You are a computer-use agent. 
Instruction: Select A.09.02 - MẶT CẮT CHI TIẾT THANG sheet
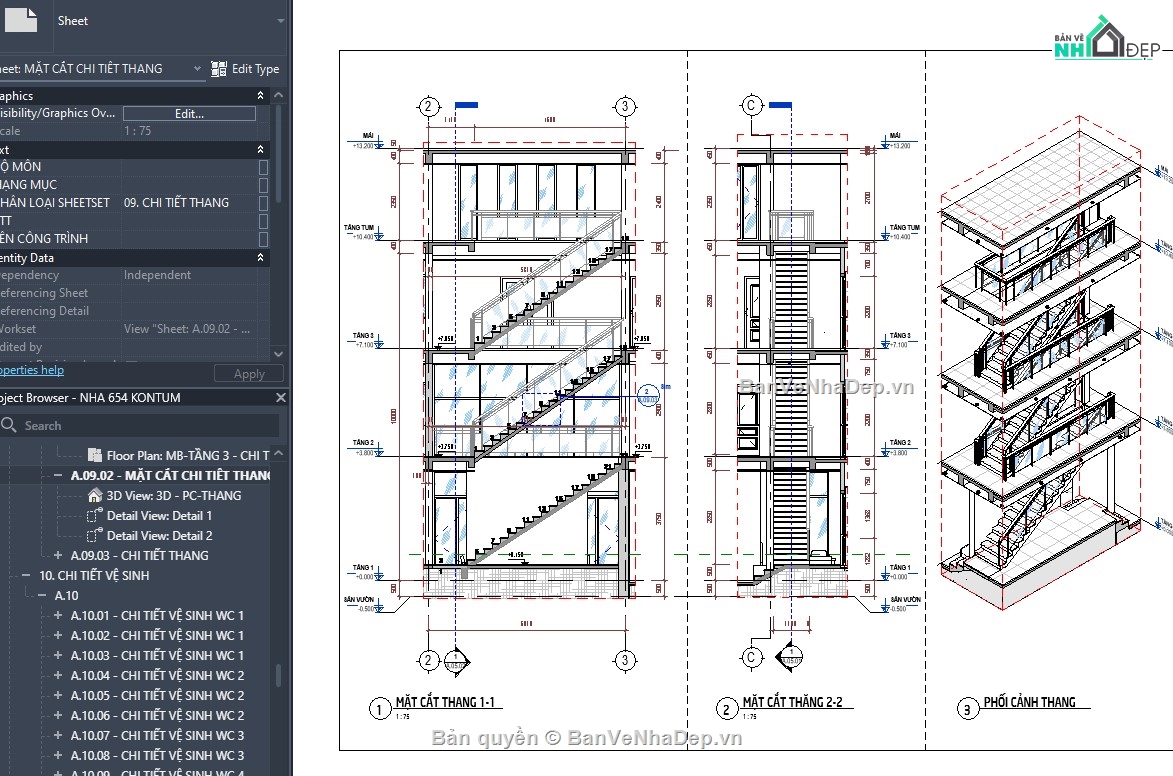171,475
